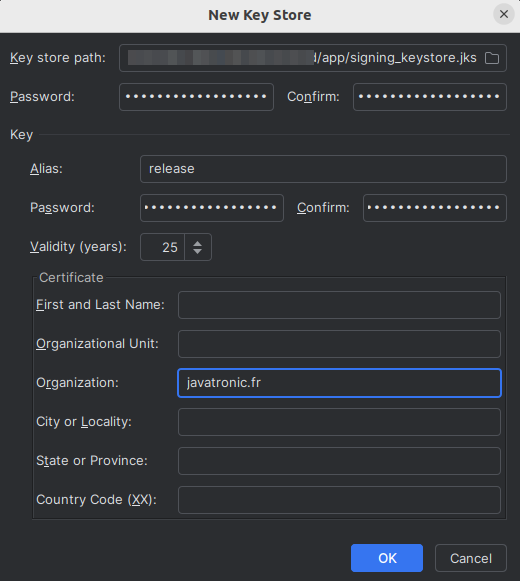
Task: Focus the key Confirm field under Alias
Action: (435, 208)
